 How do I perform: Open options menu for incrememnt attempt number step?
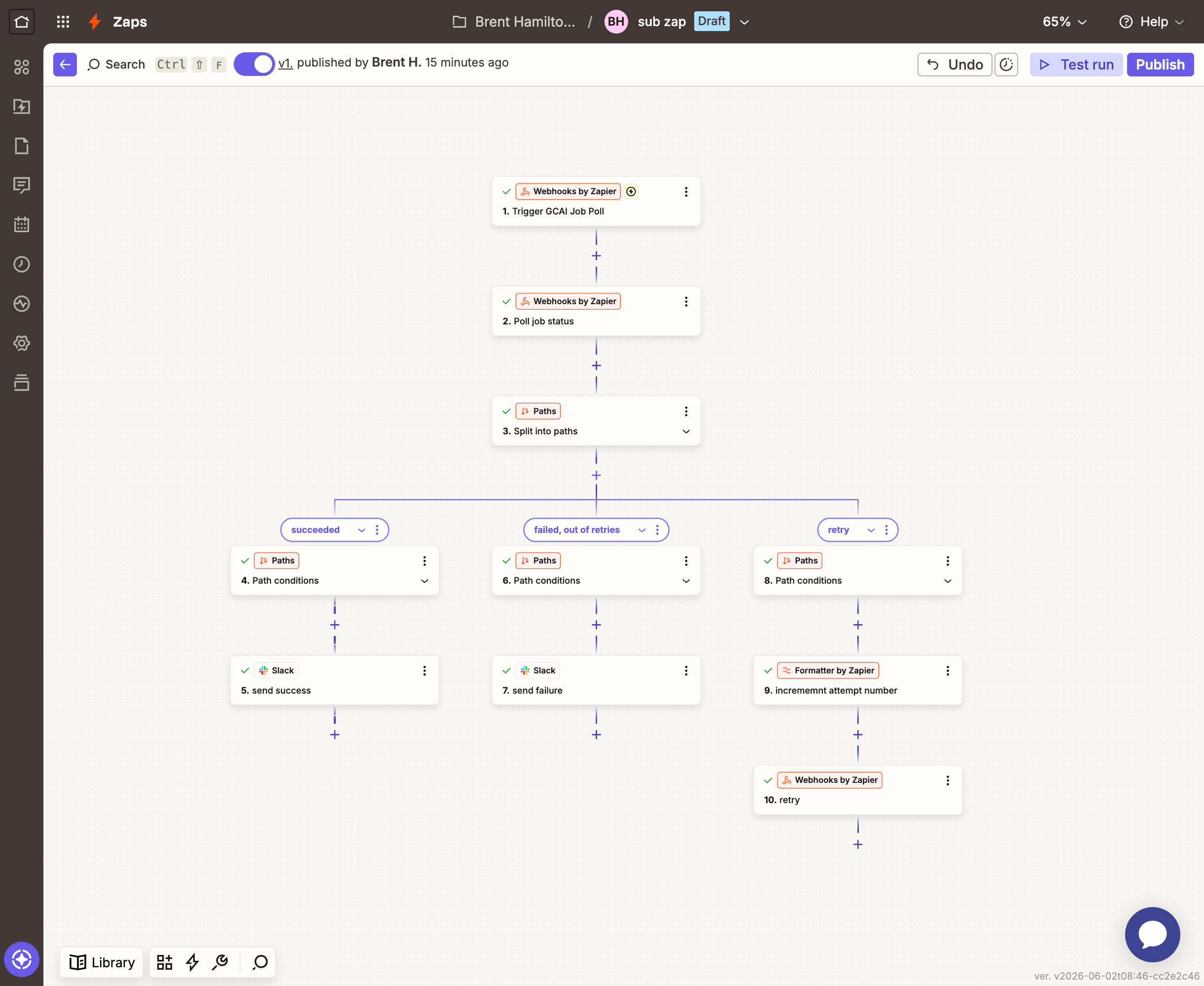947,671
